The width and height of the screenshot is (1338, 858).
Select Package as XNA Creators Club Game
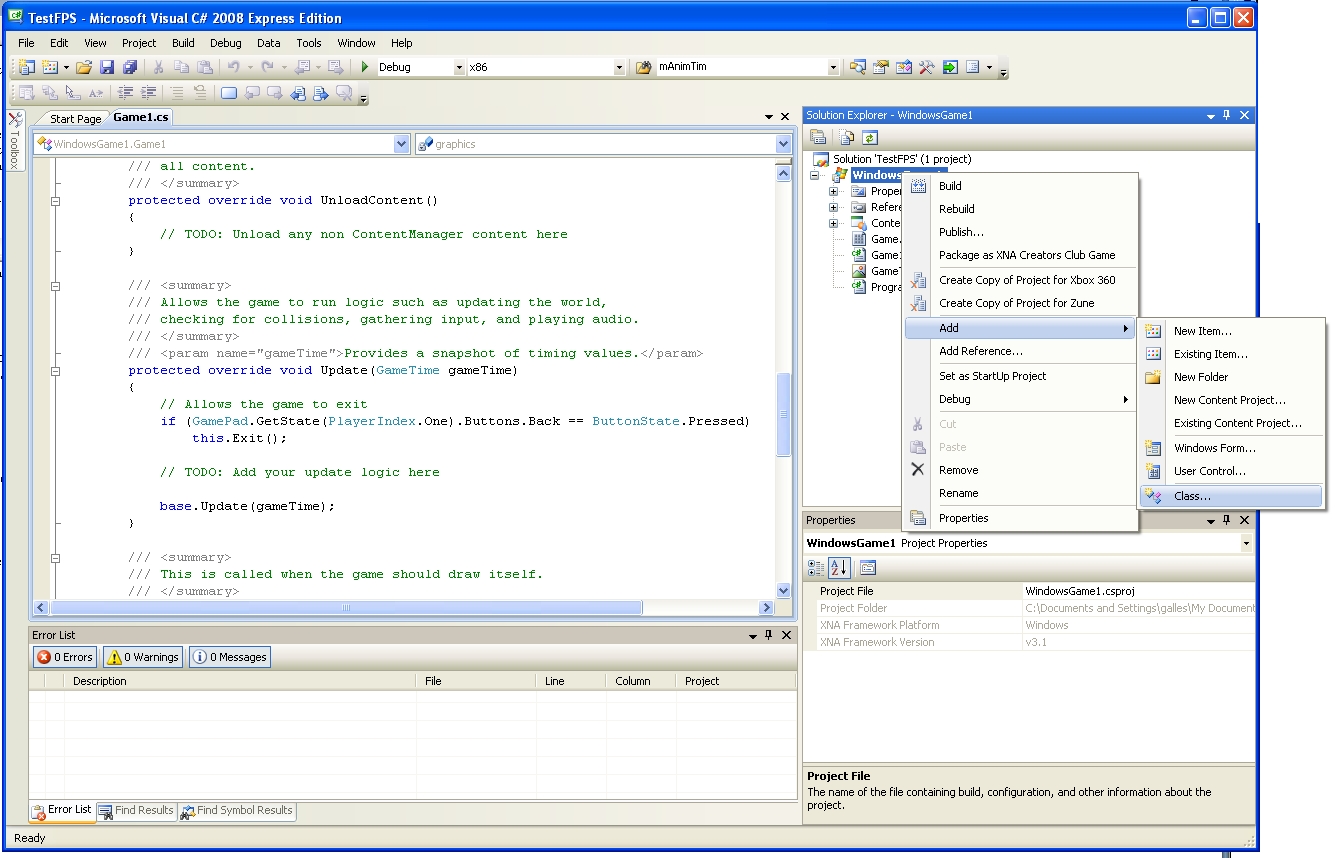tap(1020, 255)
